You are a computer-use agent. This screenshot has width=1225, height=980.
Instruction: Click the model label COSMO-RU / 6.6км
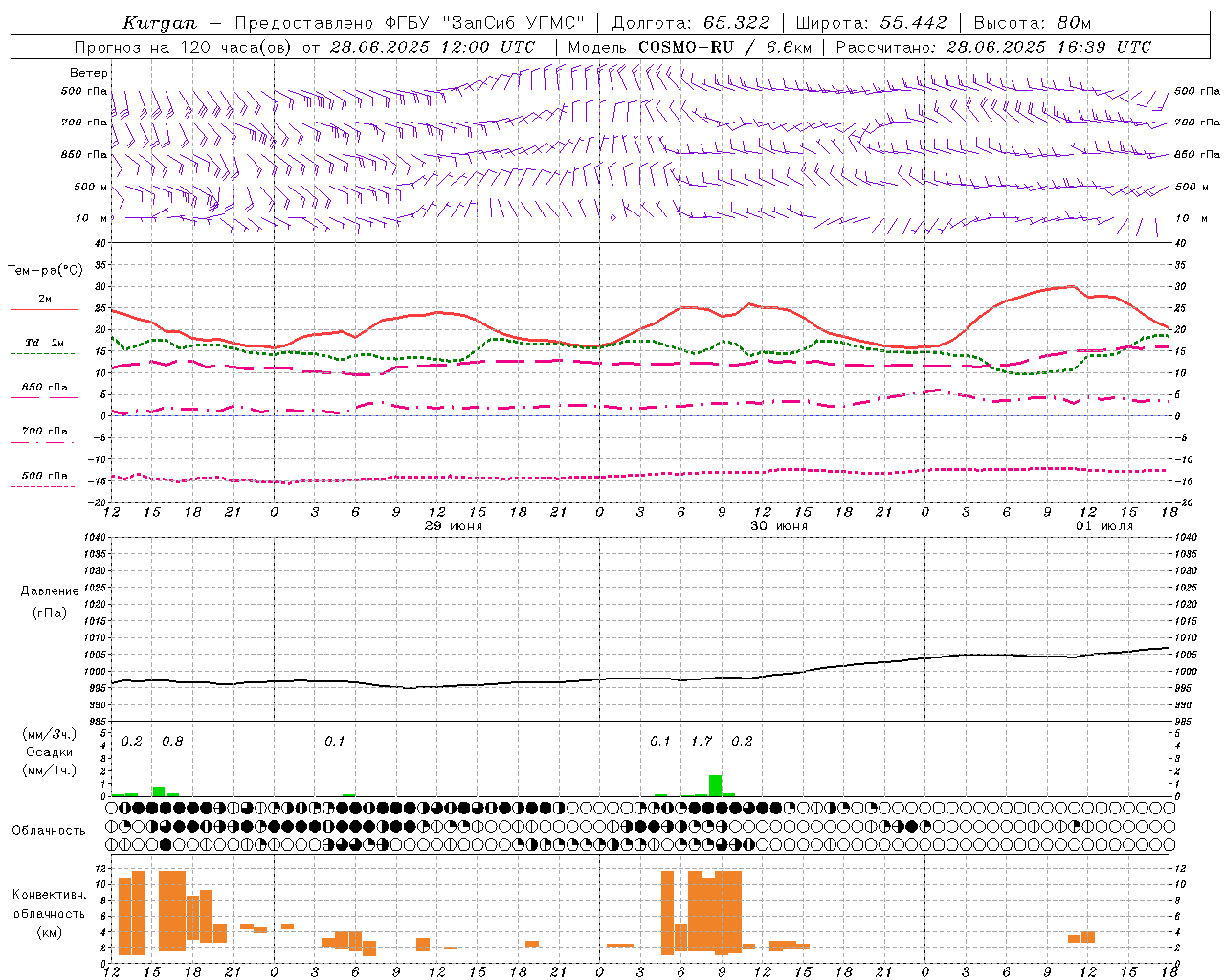tap(724, 47)
